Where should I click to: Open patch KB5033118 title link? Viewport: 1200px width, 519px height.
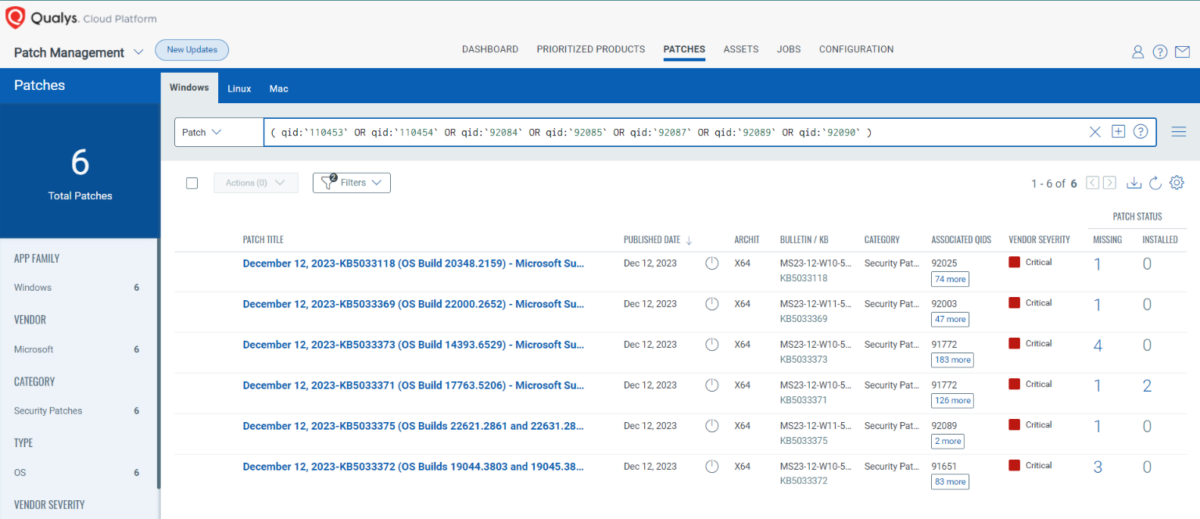click(x=413, y=263)
